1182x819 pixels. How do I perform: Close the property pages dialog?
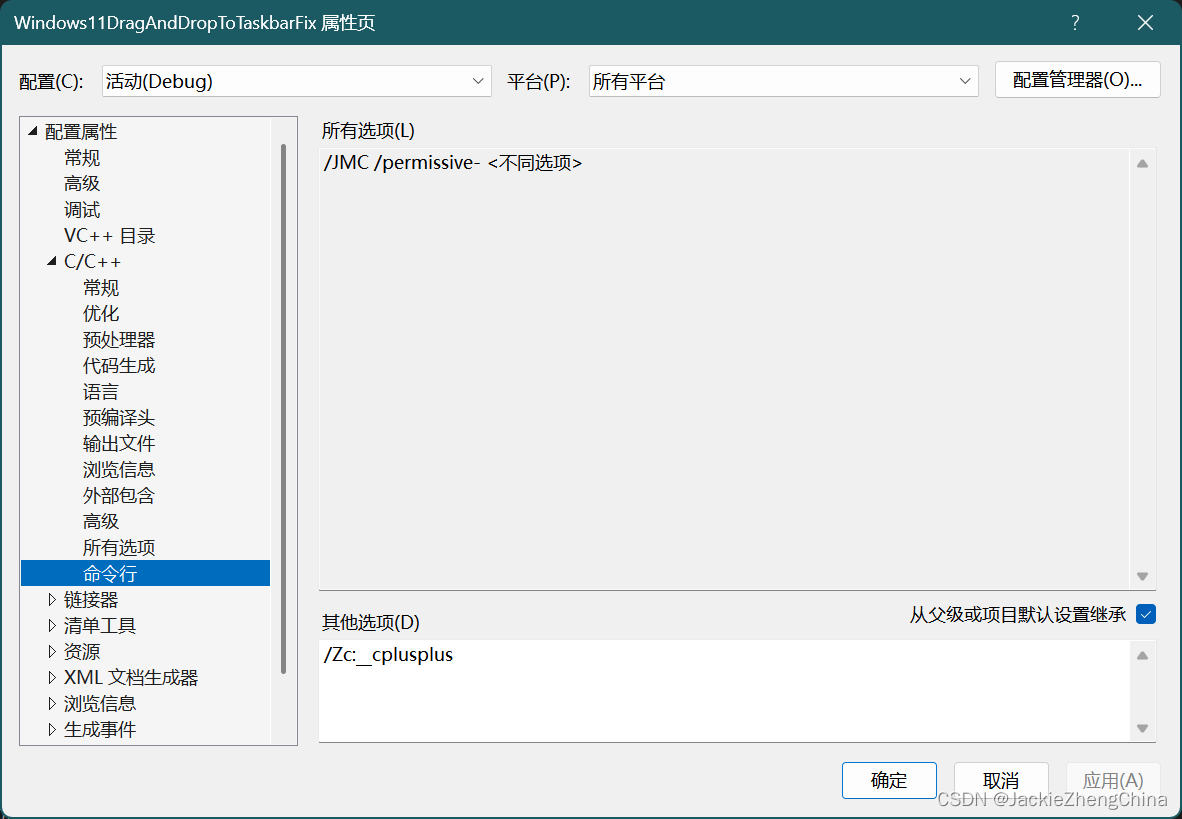point(1145,23)
